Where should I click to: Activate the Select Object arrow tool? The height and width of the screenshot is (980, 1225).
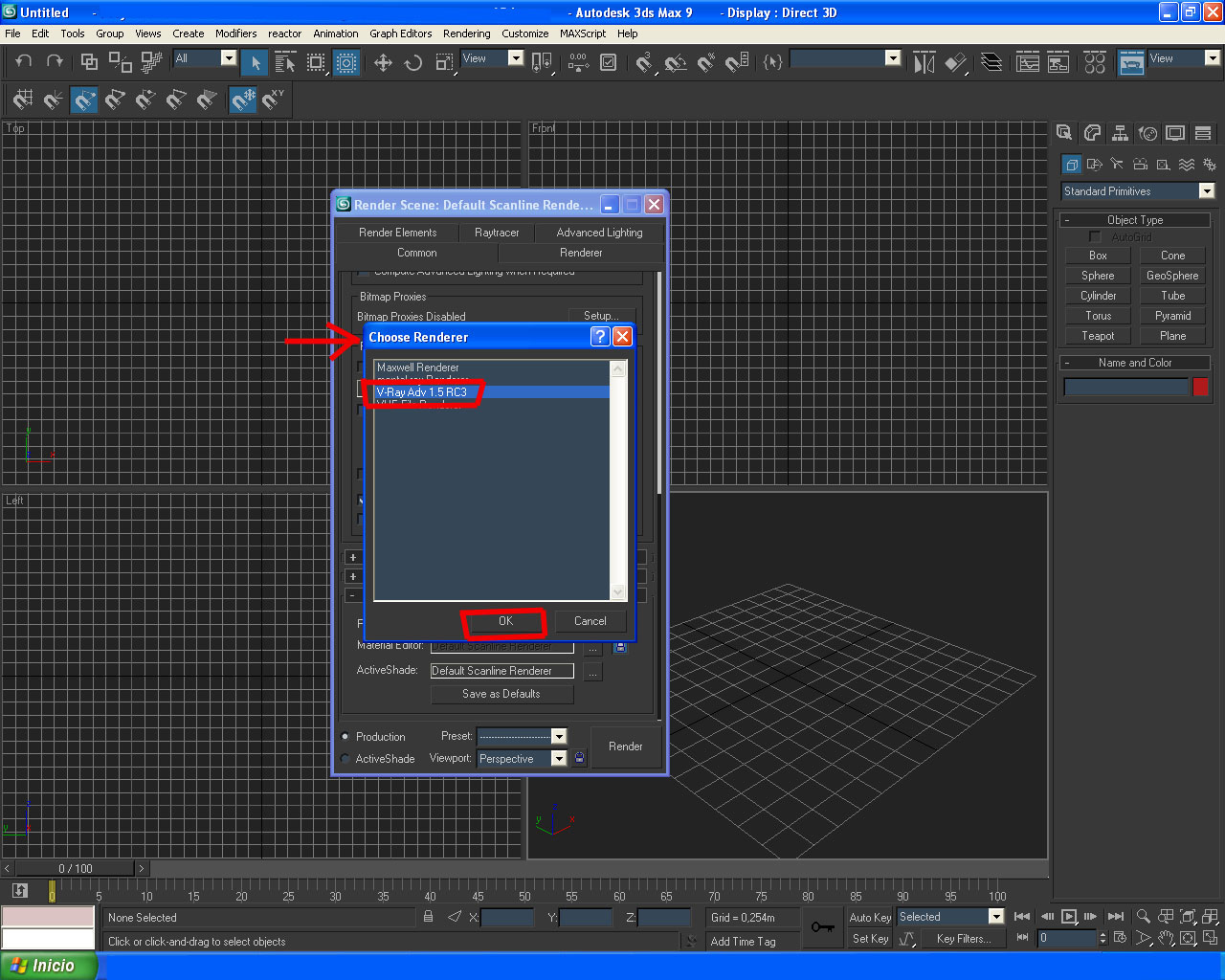click(255, 63)
